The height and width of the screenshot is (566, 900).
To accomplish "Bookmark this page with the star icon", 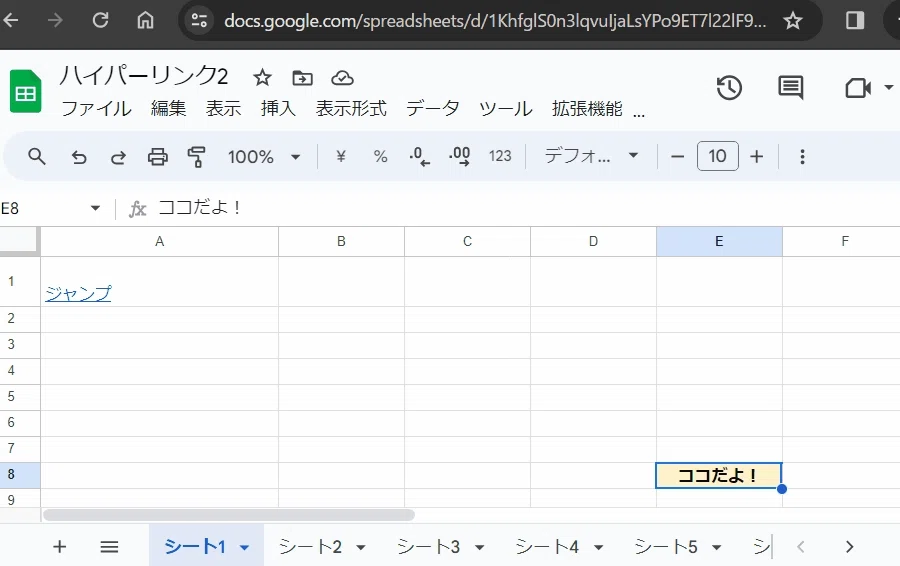I will point(793,21).
